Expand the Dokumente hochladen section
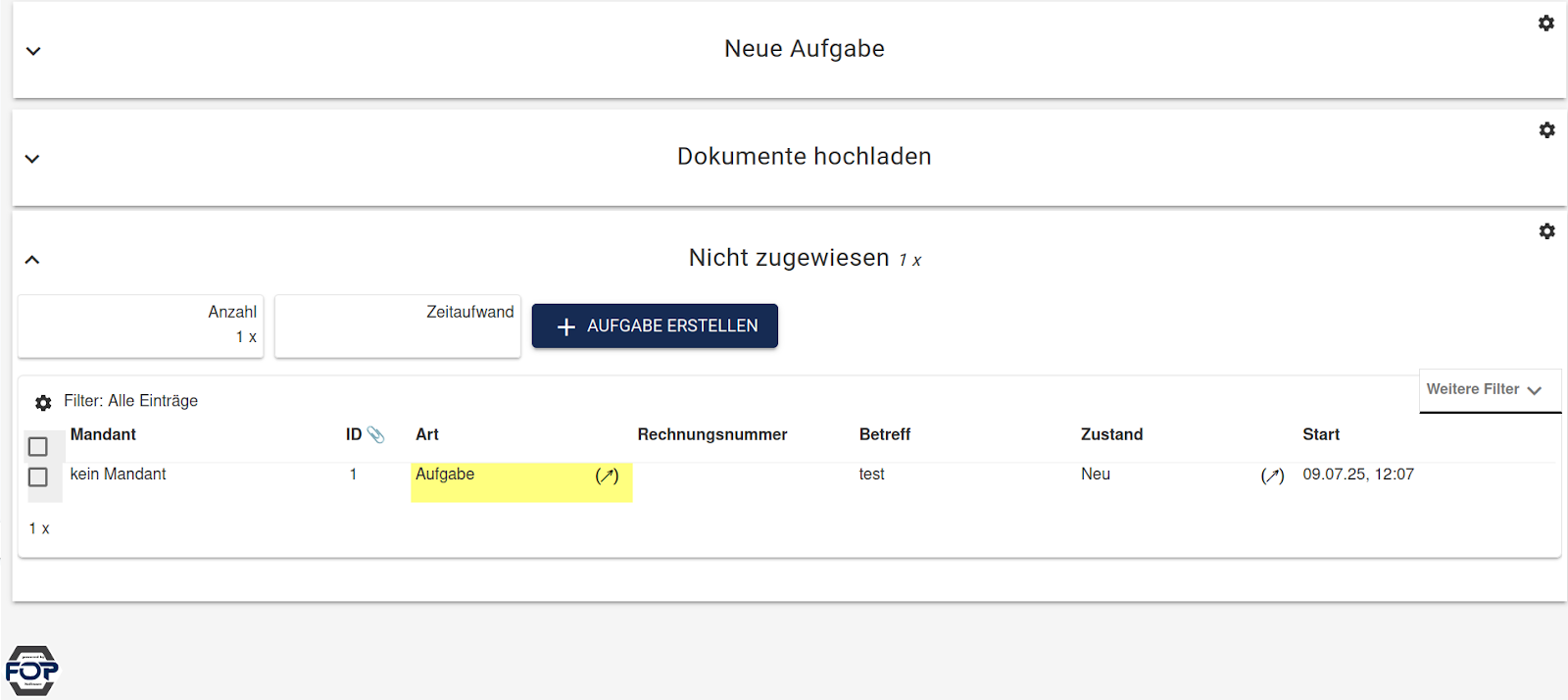This screenshot has width=1568, height=700. click(x=32, y=159)
